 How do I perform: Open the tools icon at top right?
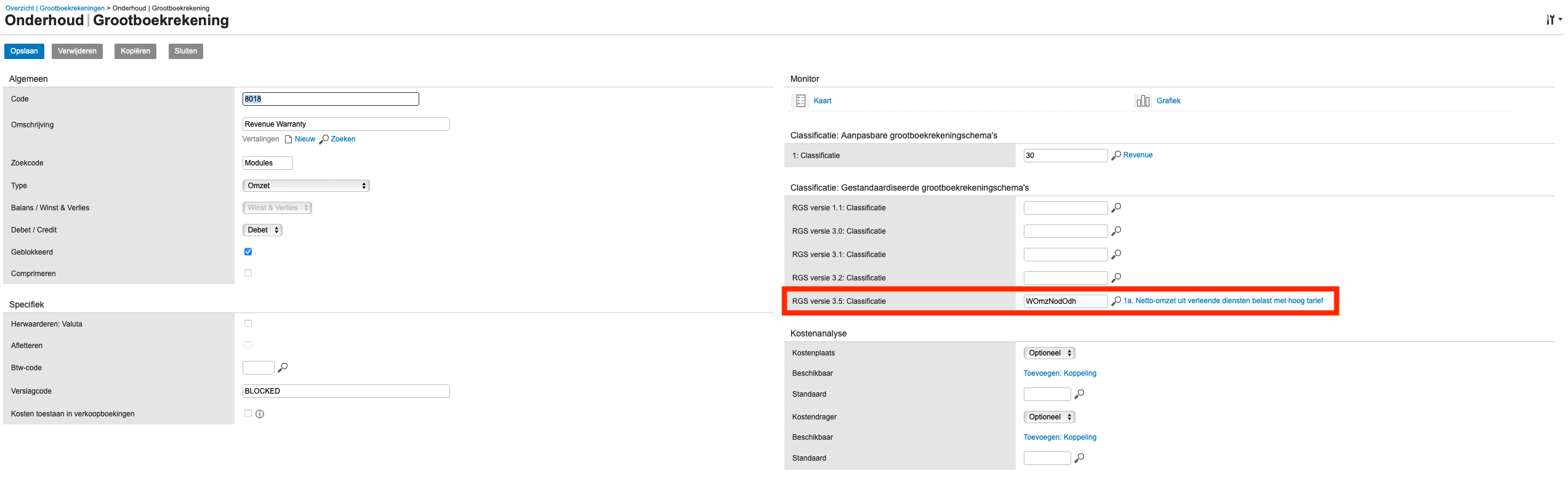pyautogui.click(x=1552, y=20)
